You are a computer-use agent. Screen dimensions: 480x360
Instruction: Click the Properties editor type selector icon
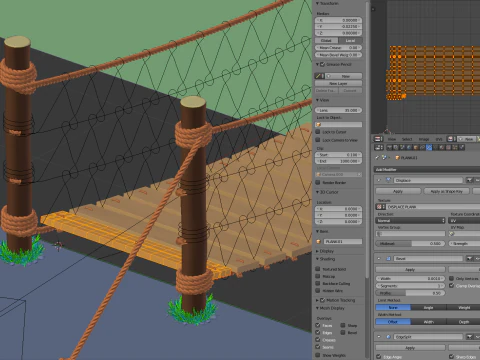[x=379, y=147]
